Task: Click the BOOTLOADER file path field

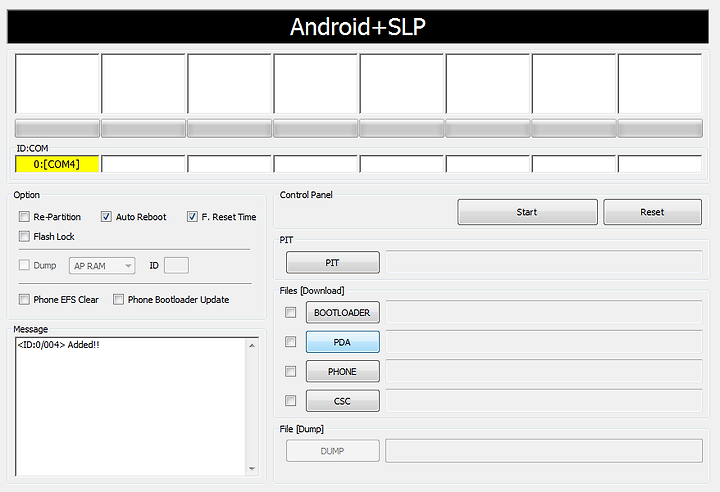Action: point(544,312)
